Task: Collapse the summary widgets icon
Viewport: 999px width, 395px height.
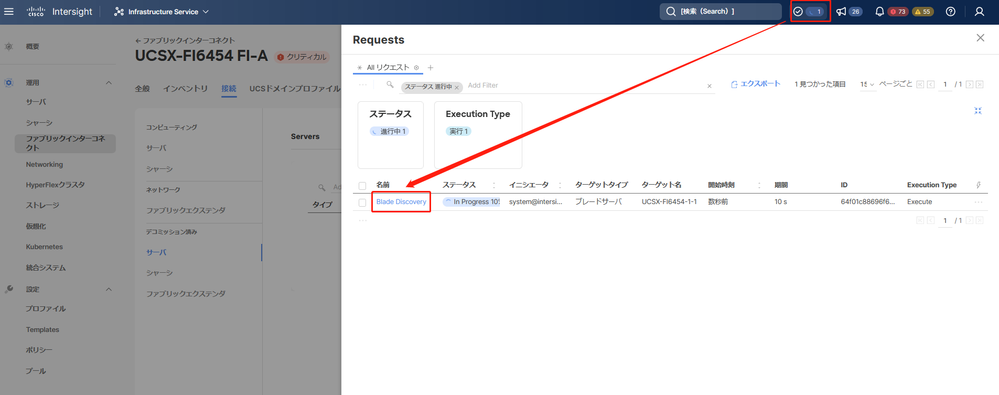Action: 978,110
